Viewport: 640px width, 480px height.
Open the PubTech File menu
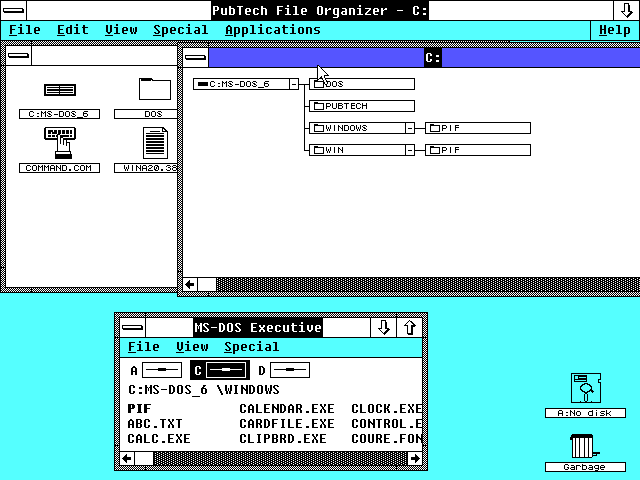pyautogui.click(x=24, y=30)
